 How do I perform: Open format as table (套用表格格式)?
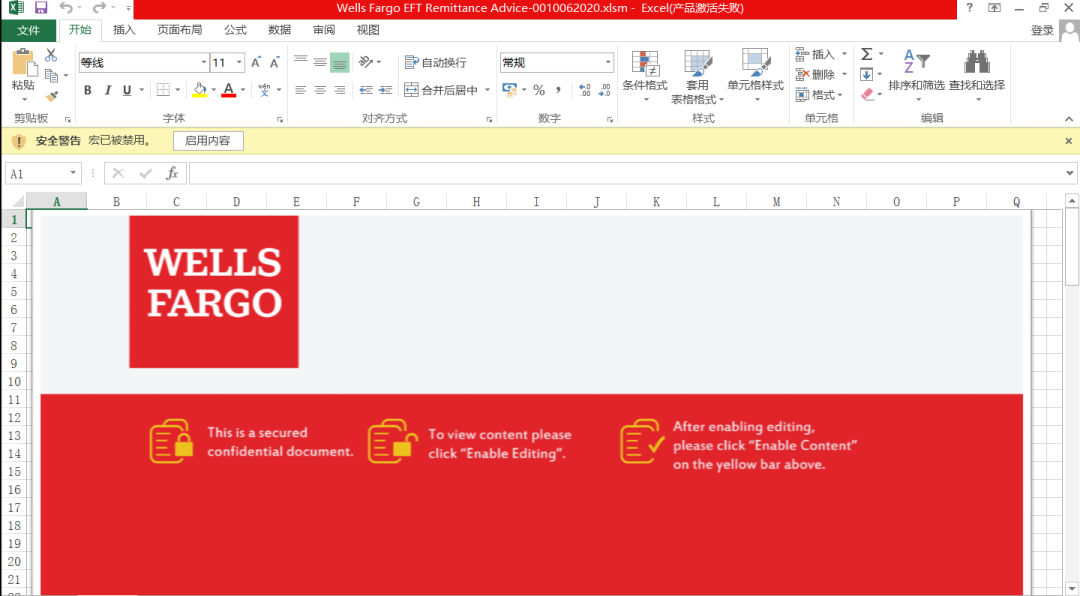697,76
